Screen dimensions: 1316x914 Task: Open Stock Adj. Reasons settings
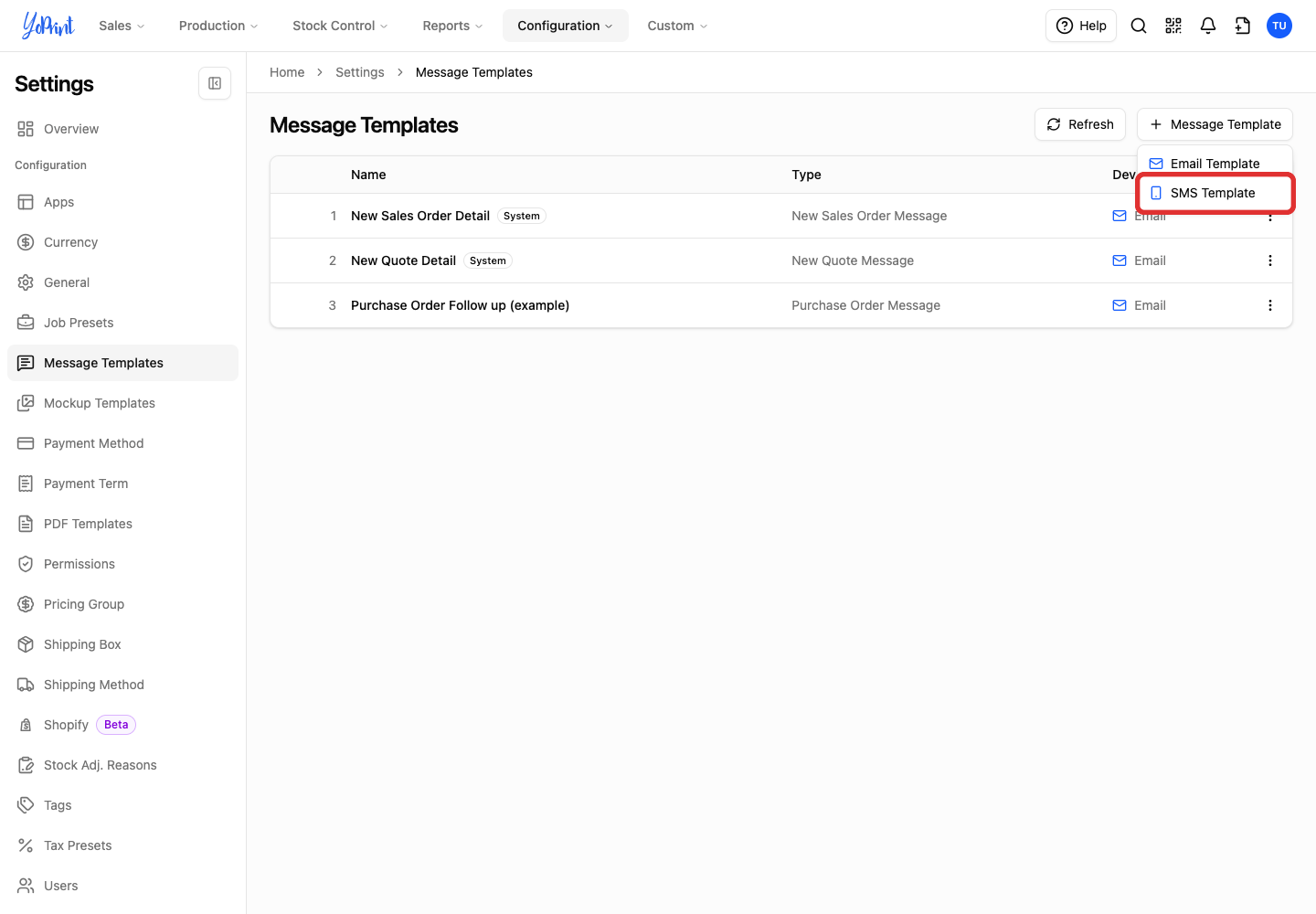(x=122, y=765)
